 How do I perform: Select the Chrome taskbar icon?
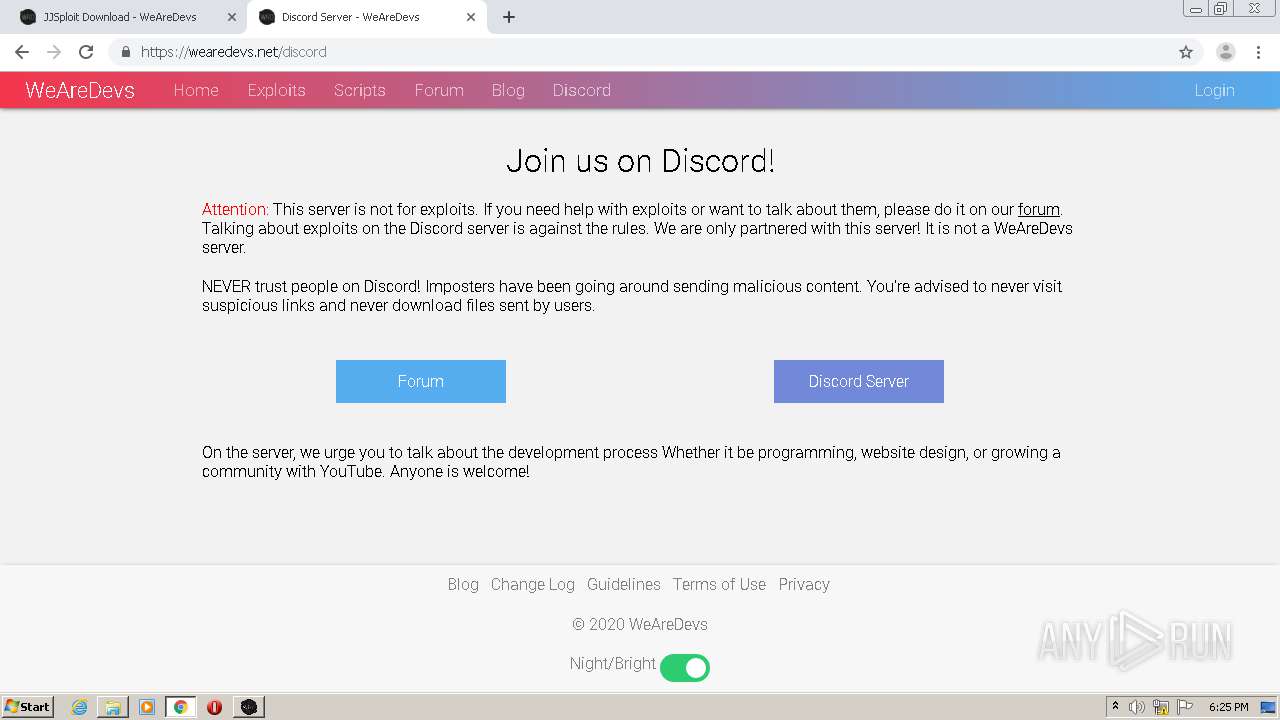click(181, 707)
